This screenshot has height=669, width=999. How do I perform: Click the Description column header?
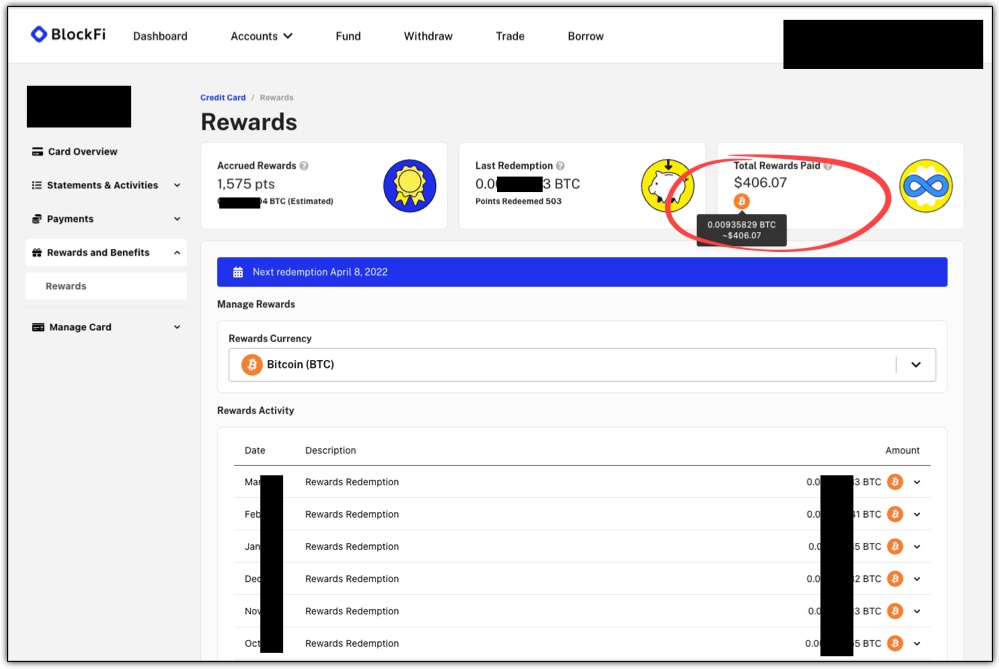[330, 450]
